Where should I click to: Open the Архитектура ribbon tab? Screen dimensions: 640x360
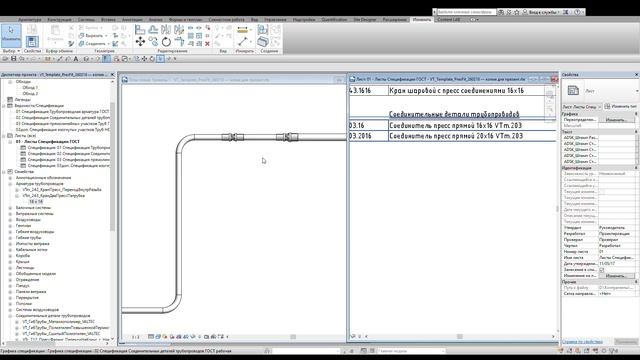point(29,19)
